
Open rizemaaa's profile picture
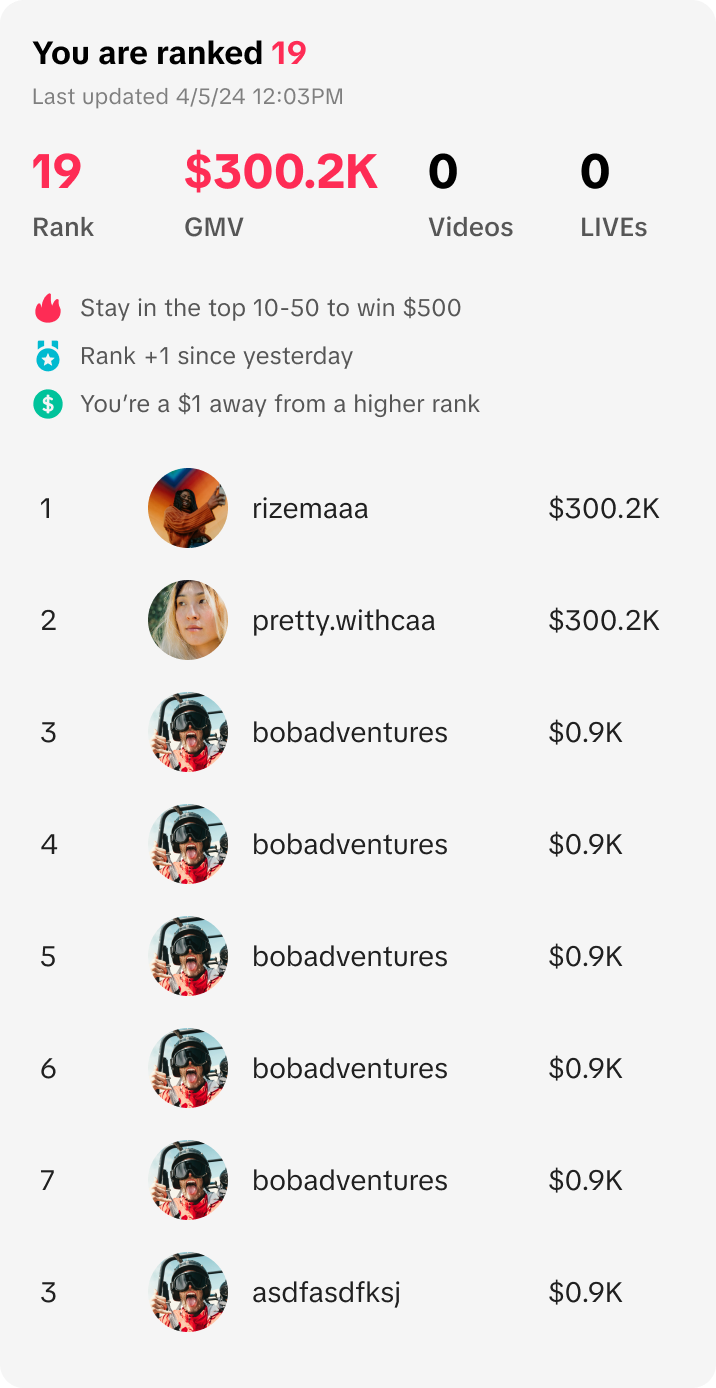click(x=188, y=508)
